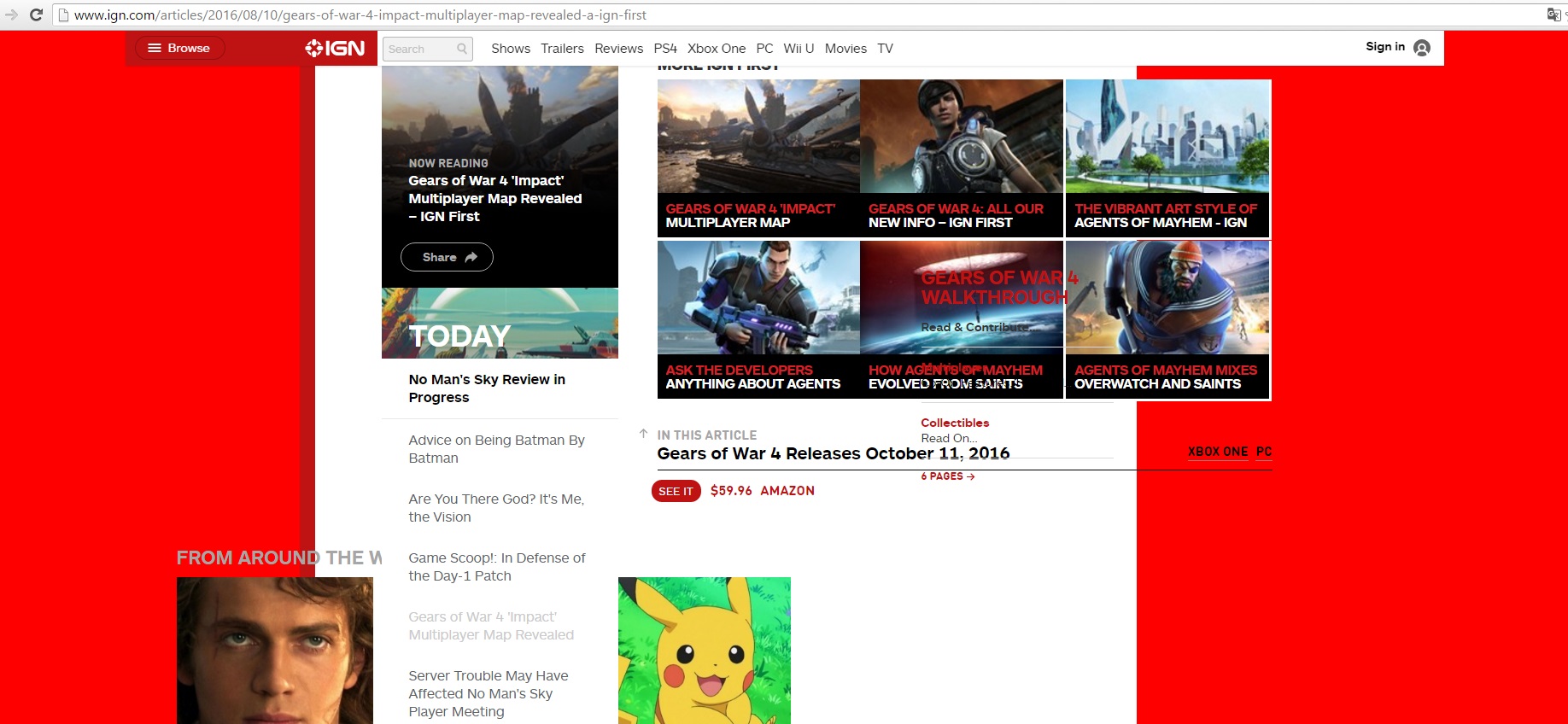Viewport: 1568px width, 724px height.
Task: Click the TODAY banner image
Action: point(500,323)
